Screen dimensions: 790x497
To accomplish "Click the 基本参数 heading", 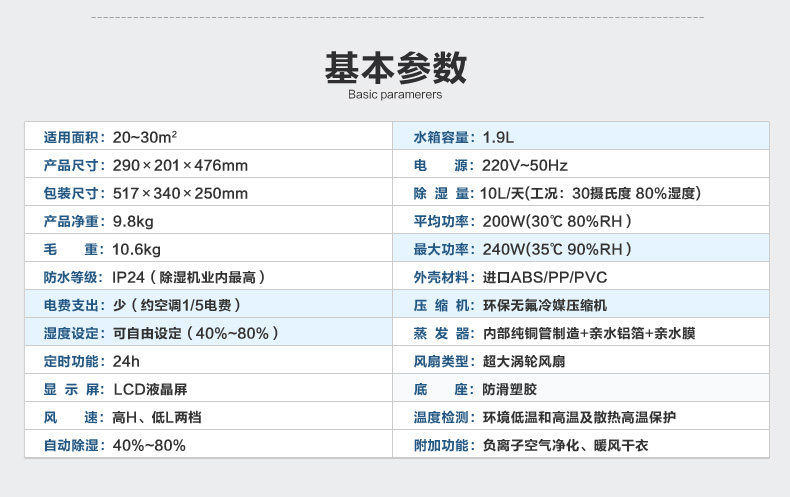I will [x=395, y=67].
